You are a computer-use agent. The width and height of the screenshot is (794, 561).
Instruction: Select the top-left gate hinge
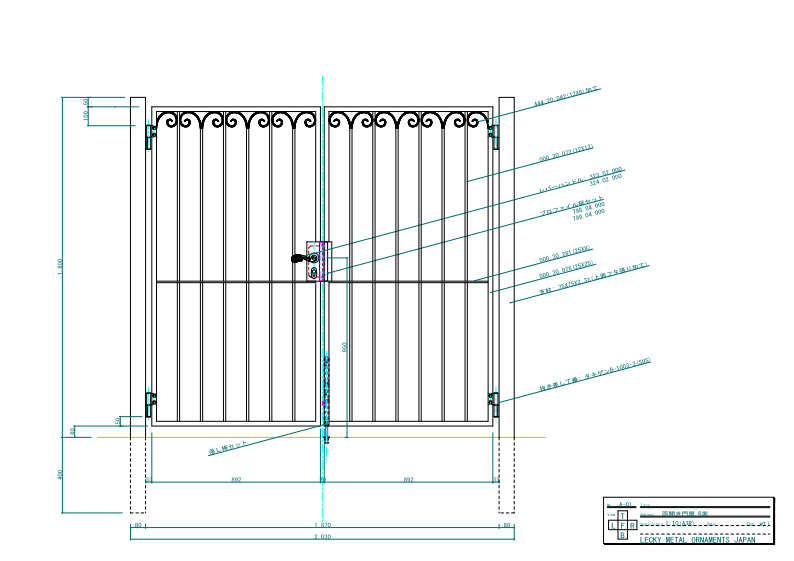tap(152, 133)
